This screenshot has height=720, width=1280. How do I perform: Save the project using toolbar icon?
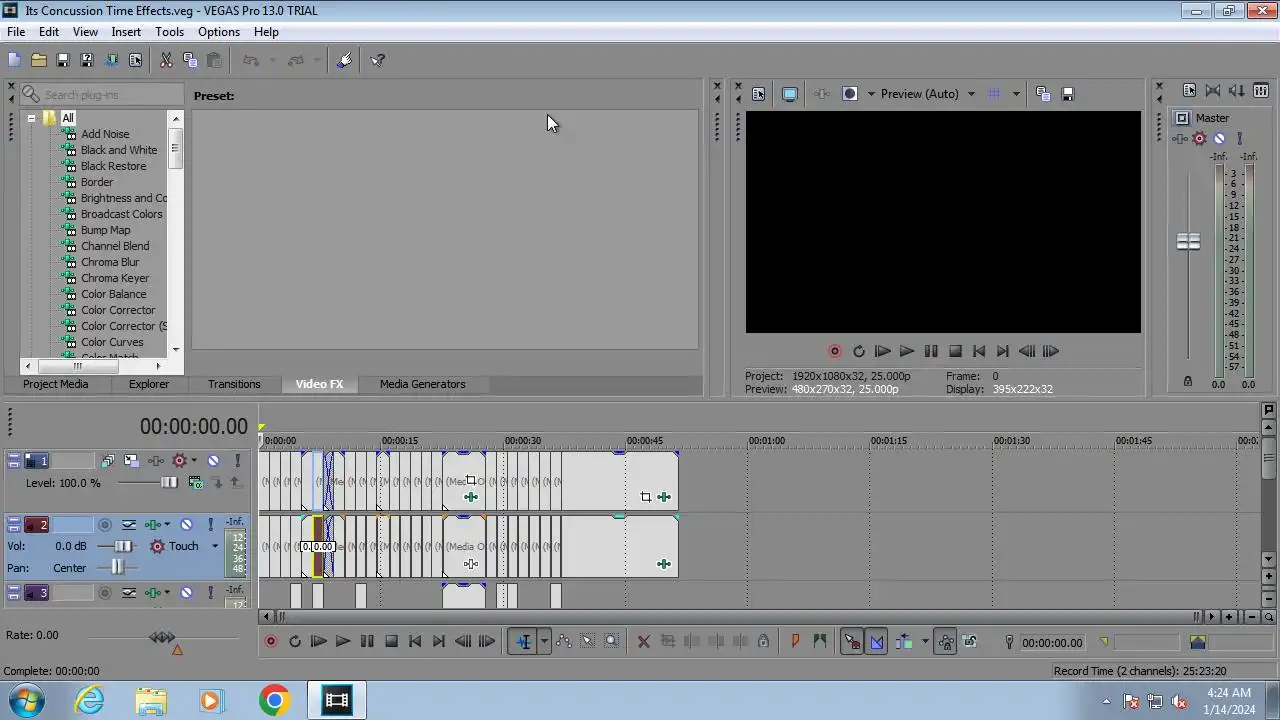coord(62,60)
